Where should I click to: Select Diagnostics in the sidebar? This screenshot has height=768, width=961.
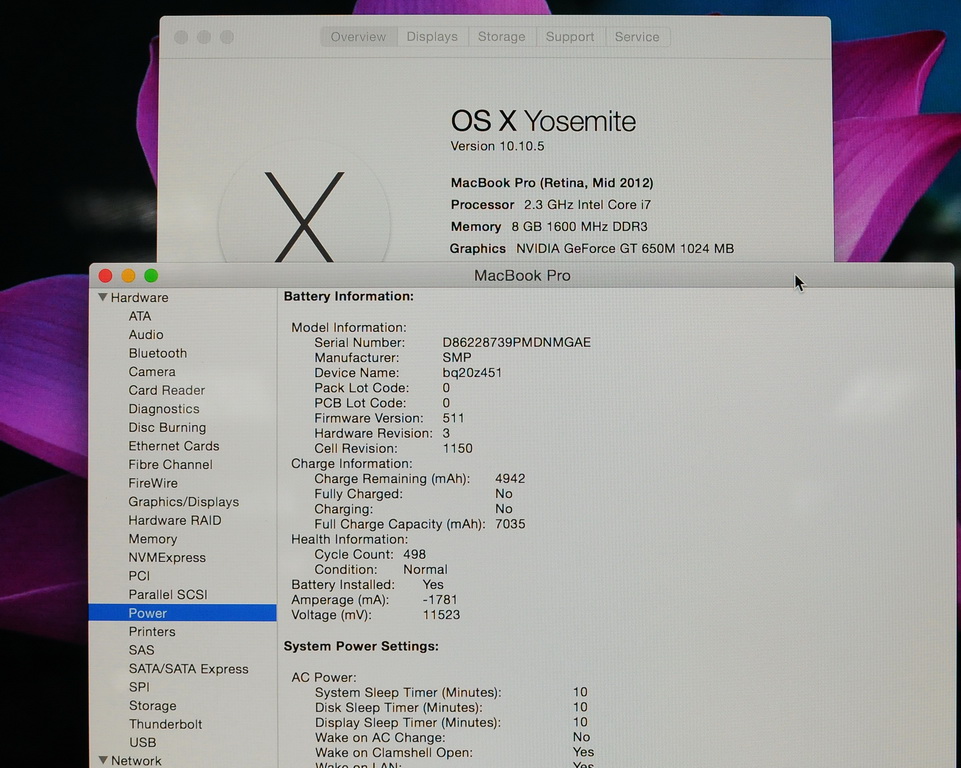point(164,409)
